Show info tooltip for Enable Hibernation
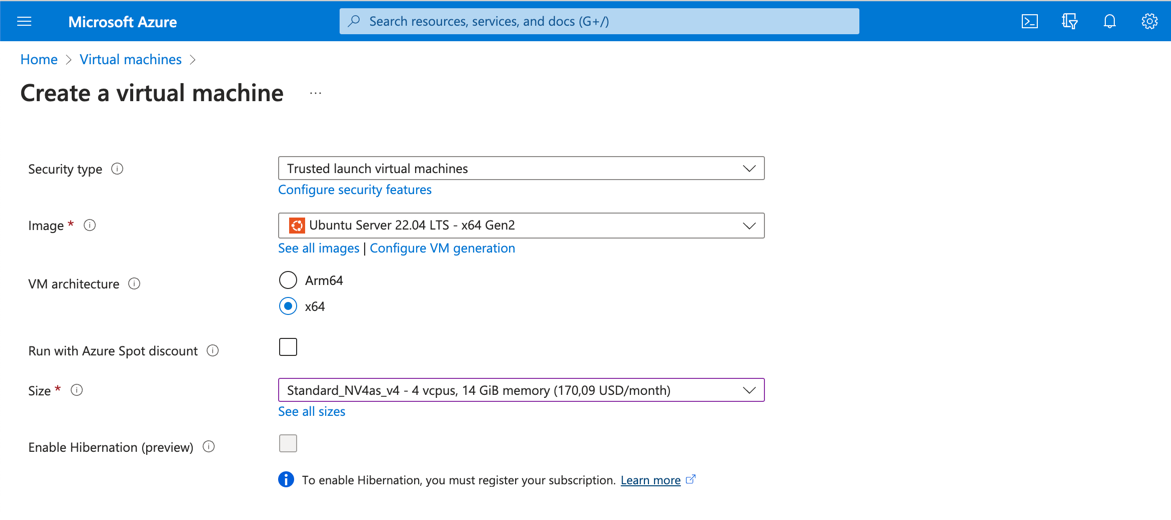 coord(209,447)
